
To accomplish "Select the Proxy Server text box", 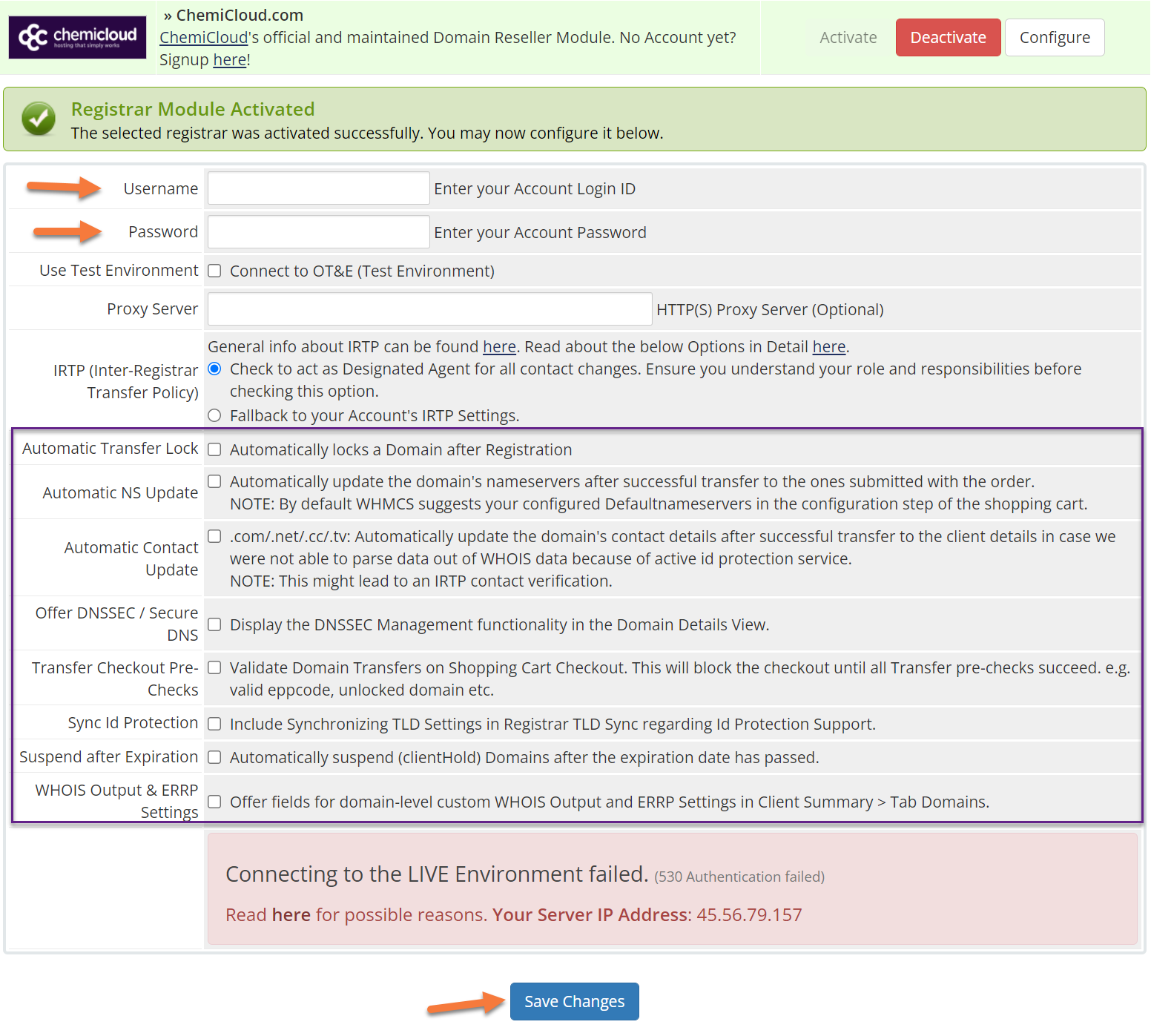I will (429, 309).
